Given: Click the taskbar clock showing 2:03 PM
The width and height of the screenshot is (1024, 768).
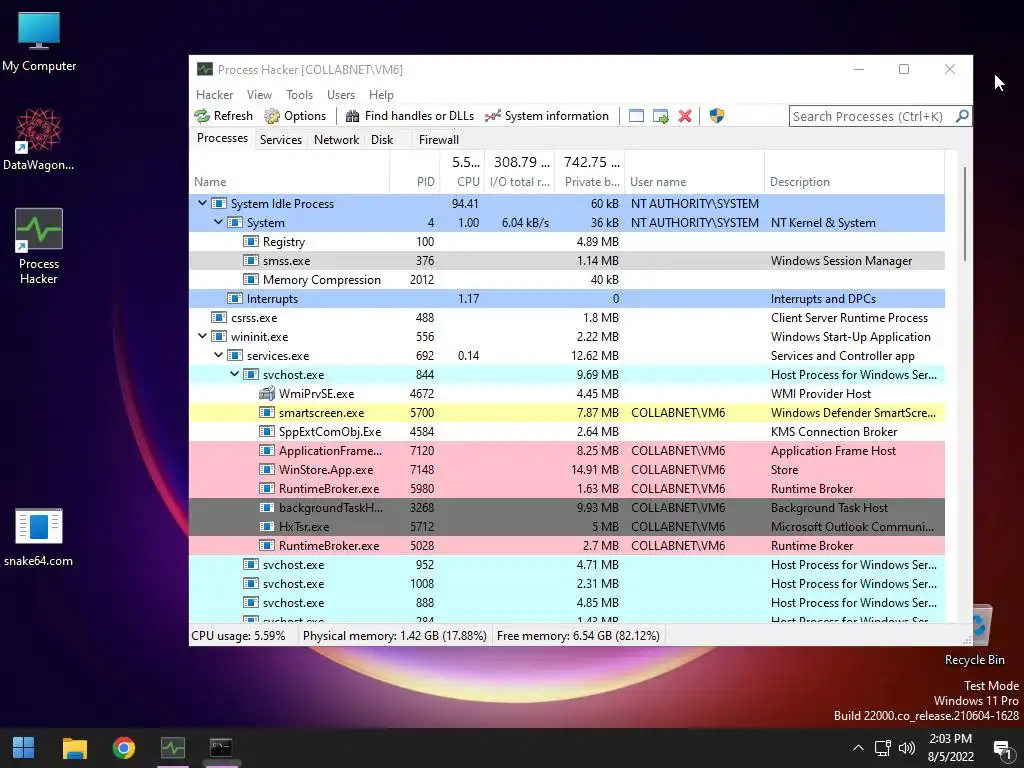Looking at the screenshot, I should (950, 748).
